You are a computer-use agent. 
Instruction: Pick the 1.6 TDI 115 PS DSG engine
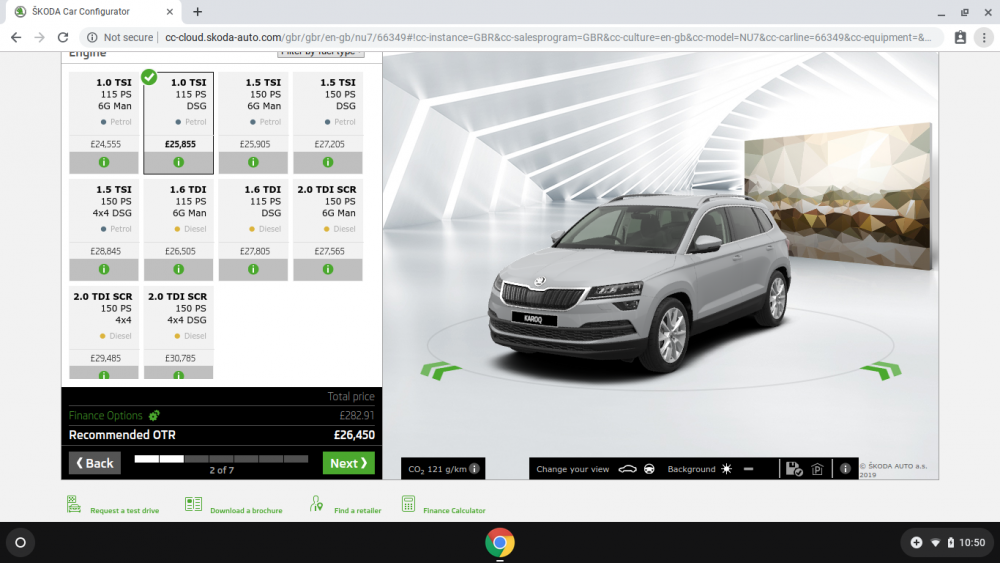pyautogui.click(x=253, y=219)
